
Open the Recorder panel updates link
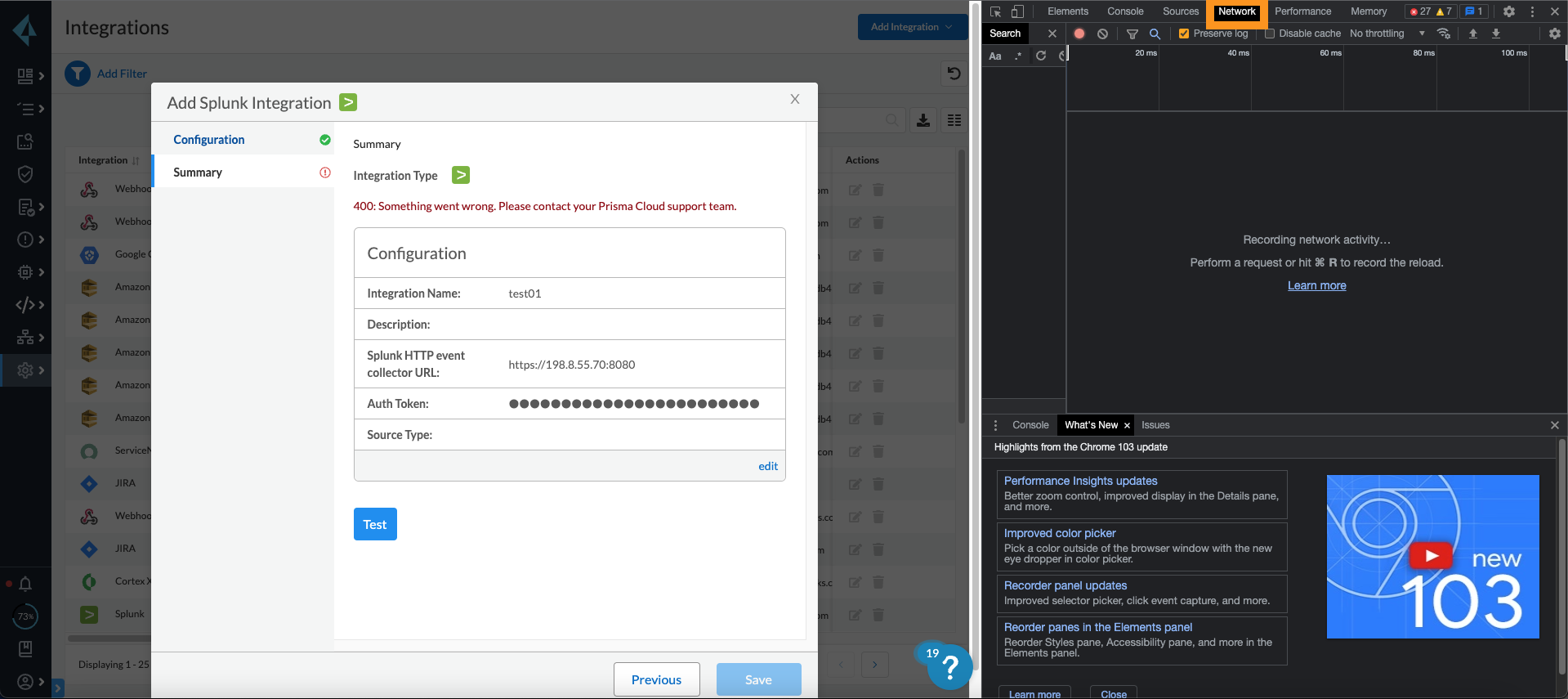click(1065, 585)
